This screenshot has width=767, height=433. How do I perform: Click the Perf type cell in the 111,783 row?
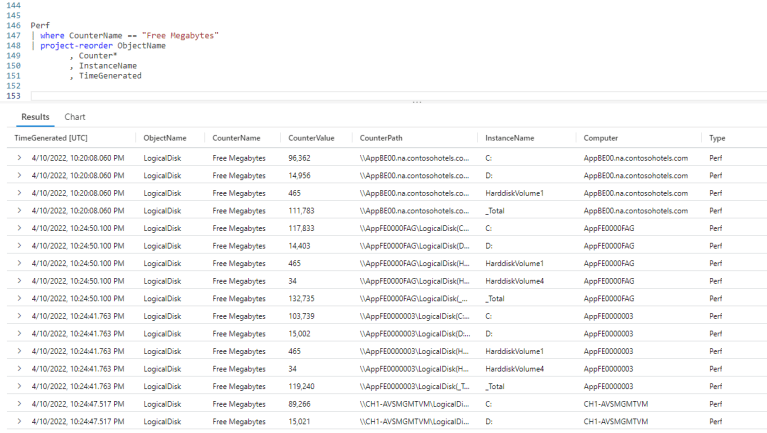coord(716,210)
